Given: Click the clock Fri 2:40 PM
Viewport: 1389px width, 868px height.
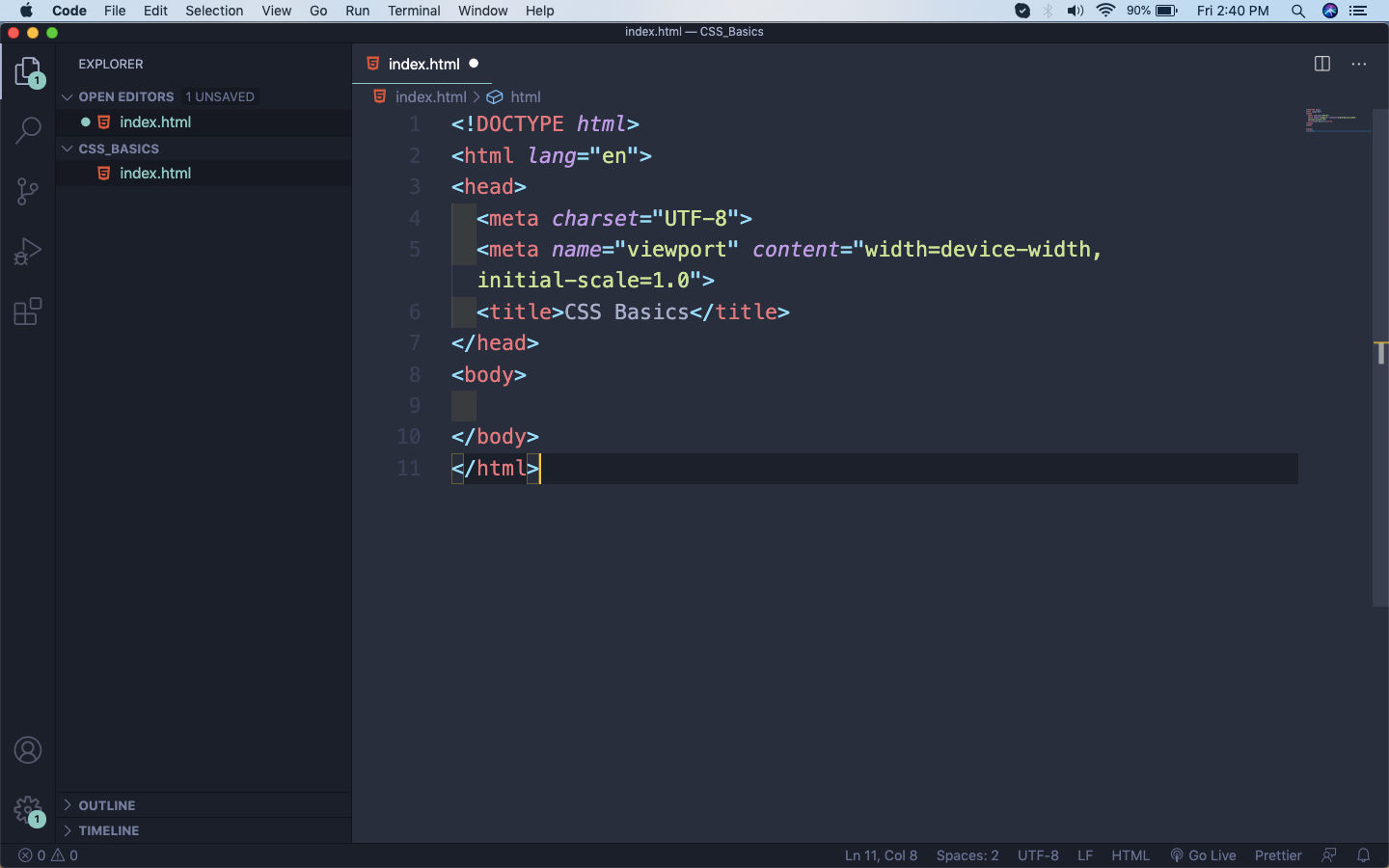Looking at the screenshot, I should click(1233, 11).
